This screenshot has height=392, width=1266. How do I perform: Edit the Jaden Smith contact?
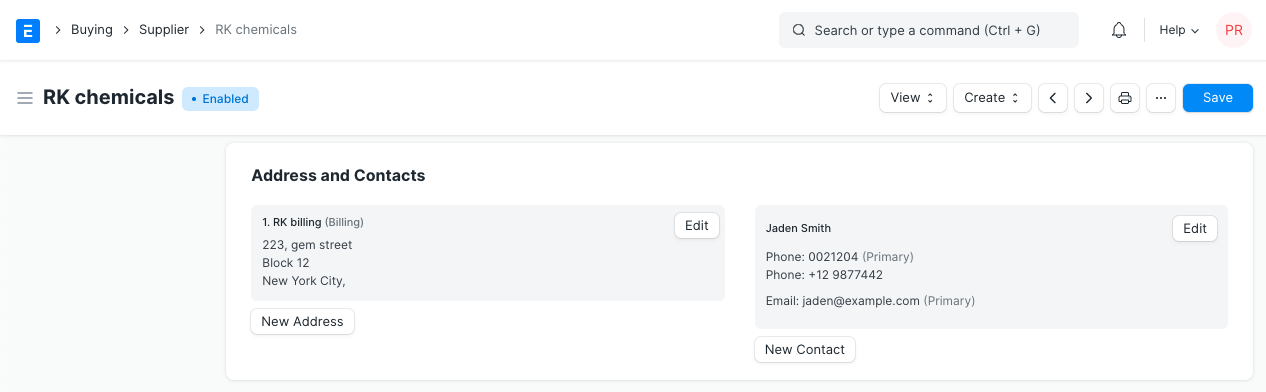(x=1195, y=229)
